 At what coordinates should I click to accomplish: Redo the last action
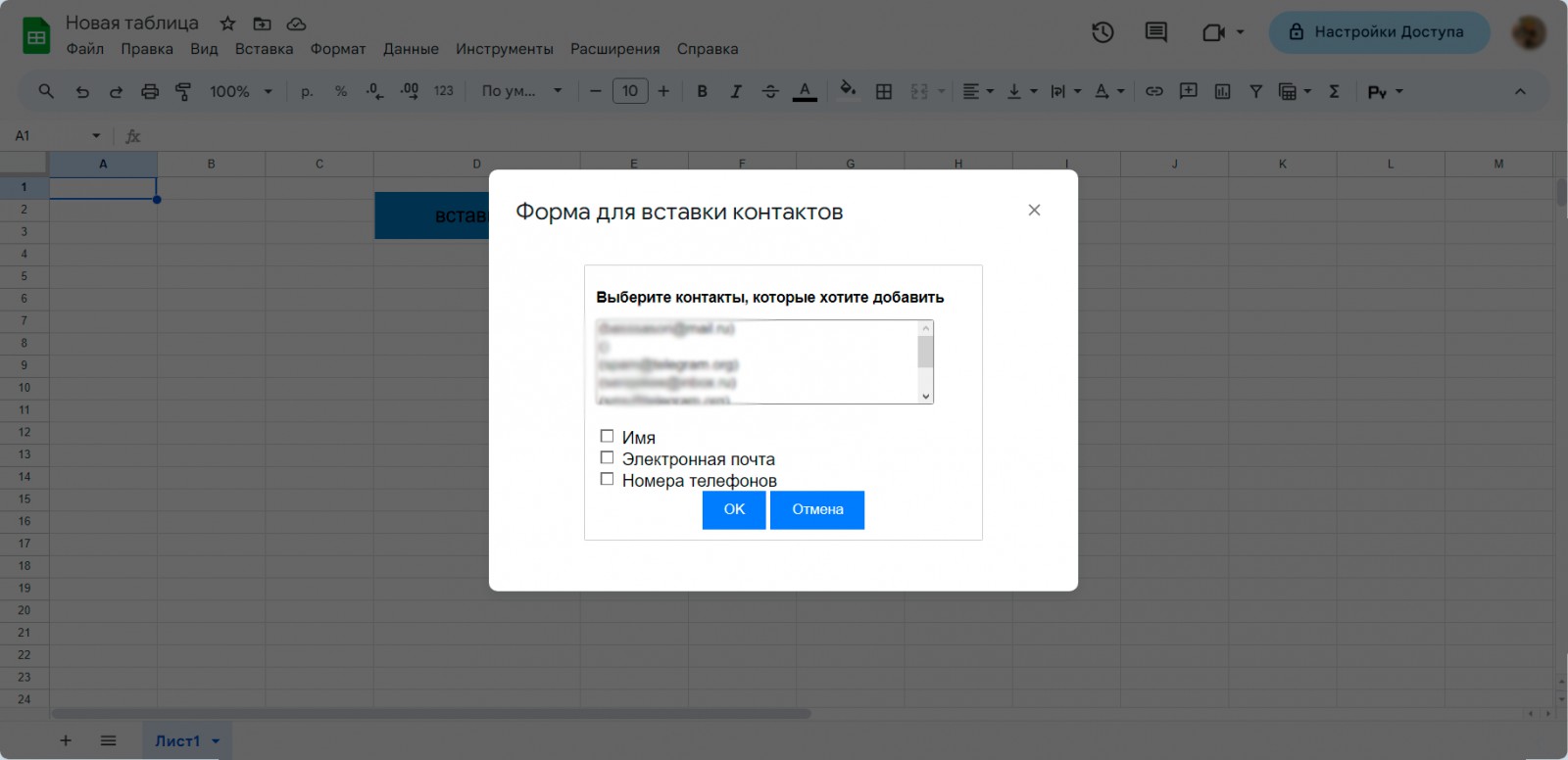tap(116, 91)
